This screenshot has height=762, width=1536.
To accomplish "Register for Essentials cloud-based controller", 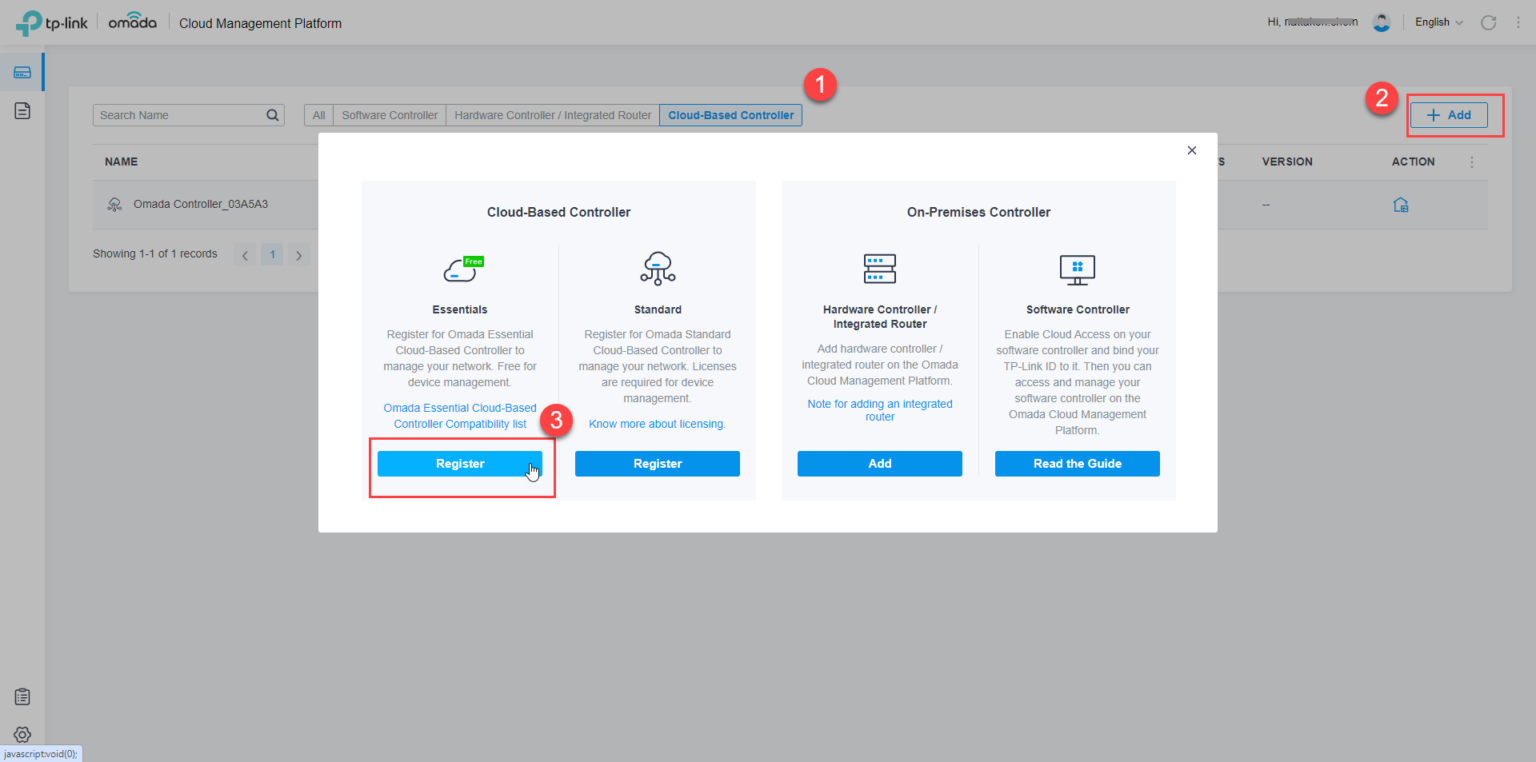I will [459, 464].
